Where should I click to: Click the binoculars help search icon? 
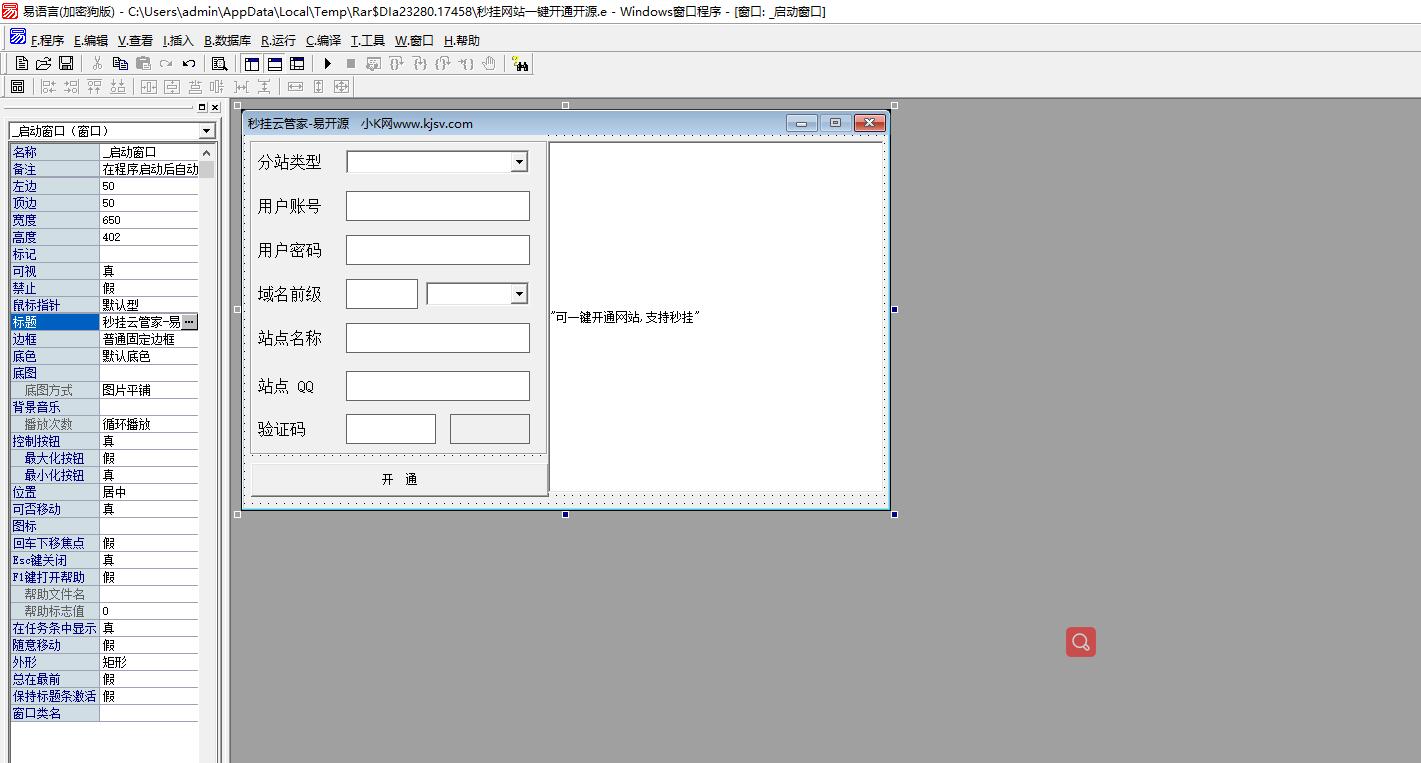coord(520,64)
